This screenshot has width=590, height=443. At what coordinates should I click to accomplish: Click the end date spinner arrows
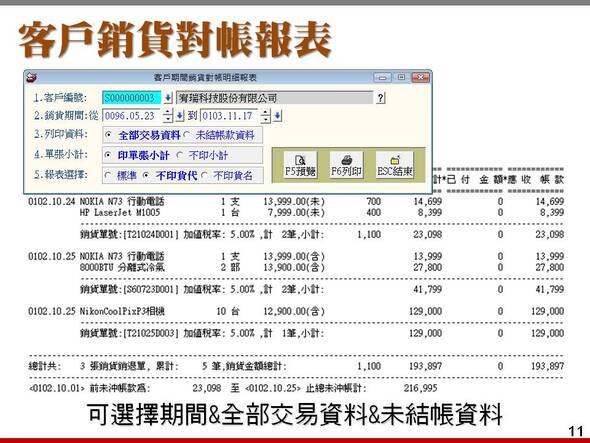pyautogui.click(x=266, y=116)
